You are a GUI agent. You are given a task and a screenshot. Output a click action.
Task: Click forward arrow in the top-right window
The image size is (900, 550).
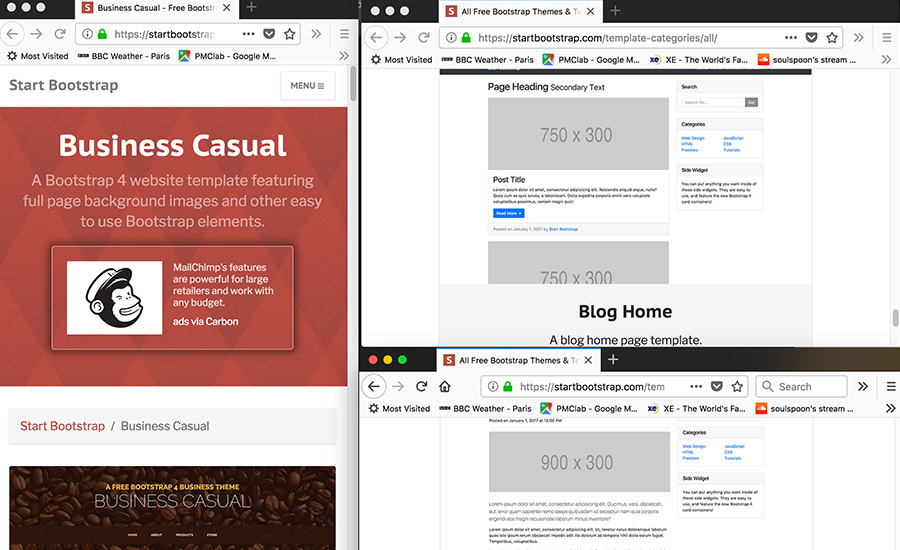(400, 37)
